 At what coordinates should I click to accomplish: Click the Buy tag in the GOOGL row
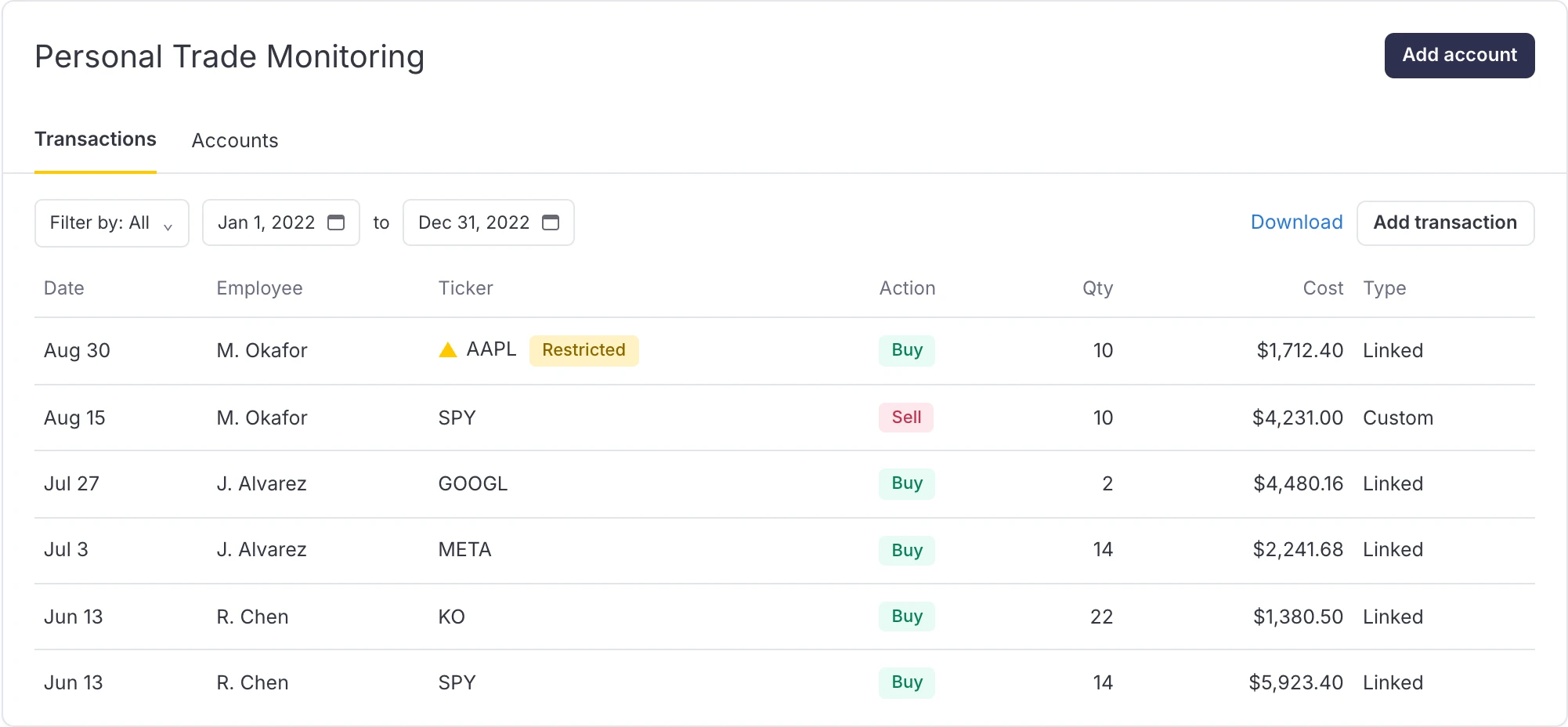(907, 483)
